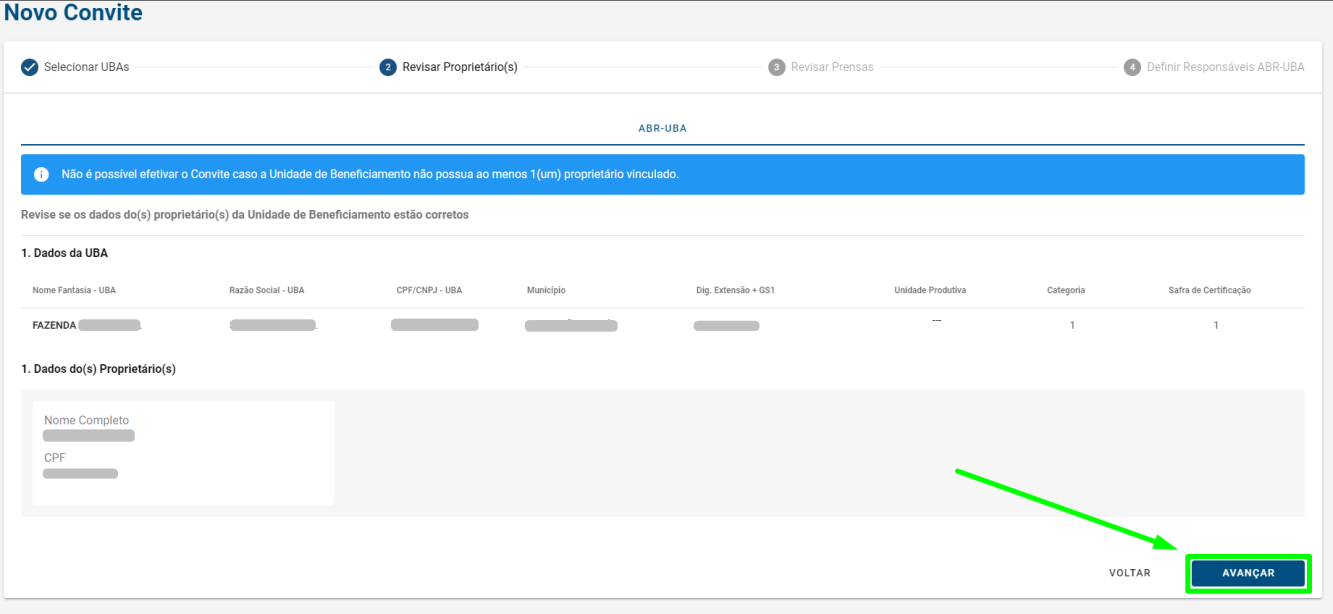Open the Definir Responsáveis ABR-UBA step label
This screenshot has width=1333, height=614.
tap(1225, 67)
